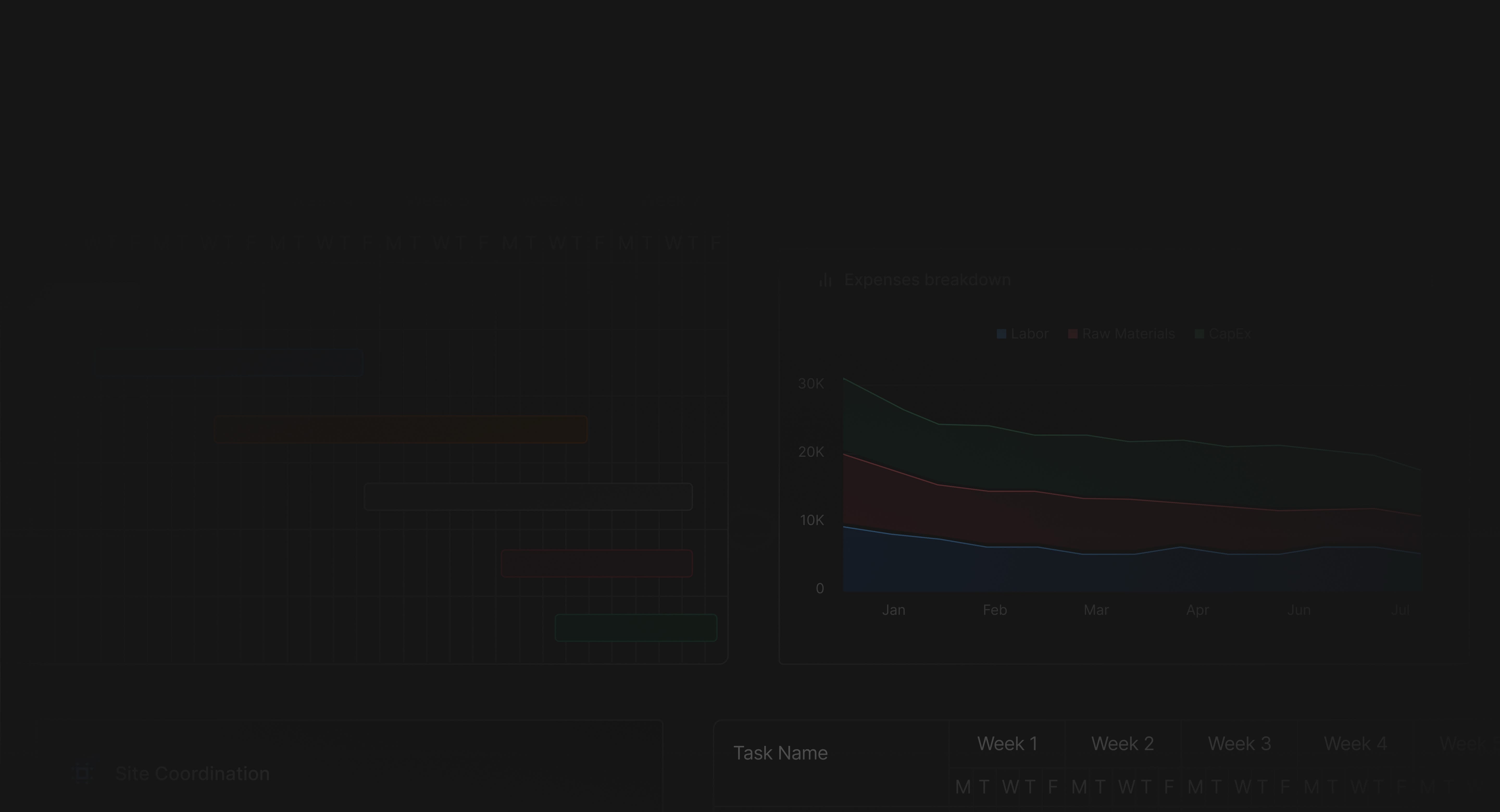1500x812 pixels.
Task: Click the Expenses breakdown bar chart icon
Action: pyautogui.click(x=825, y=280)
